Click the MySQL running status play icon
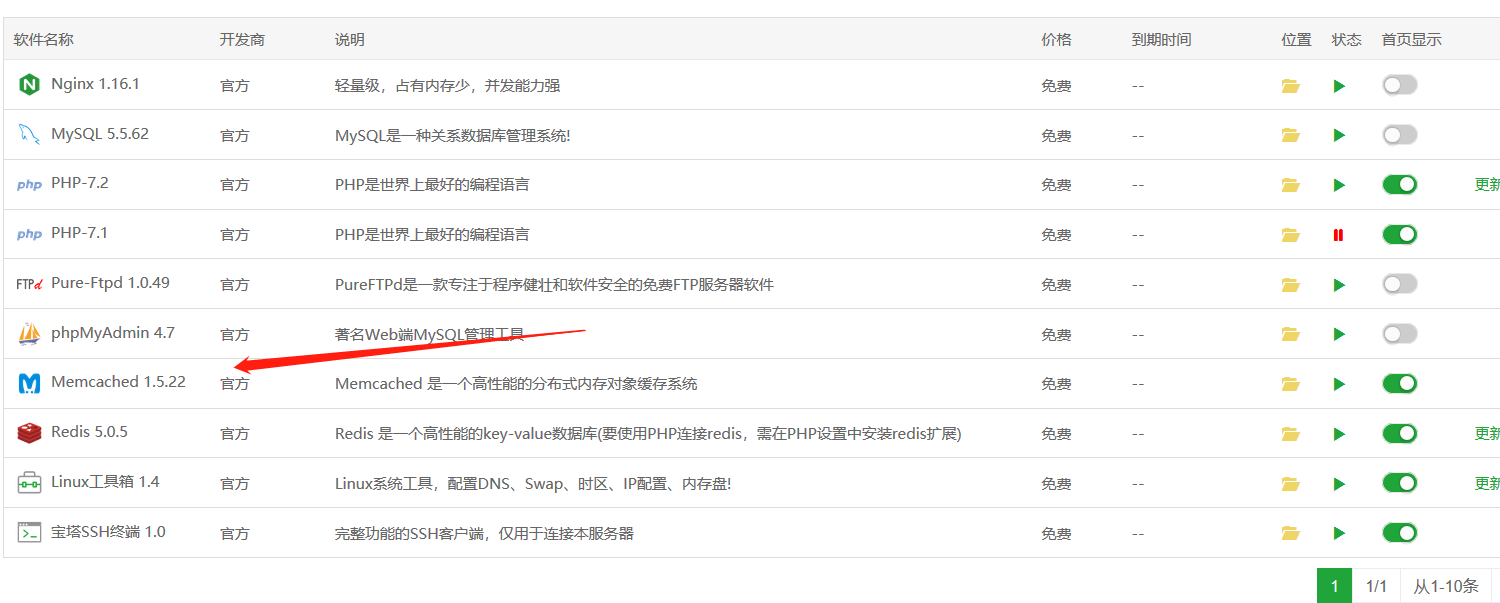This screenshot has height=603, width=1500. [1339, 135]
